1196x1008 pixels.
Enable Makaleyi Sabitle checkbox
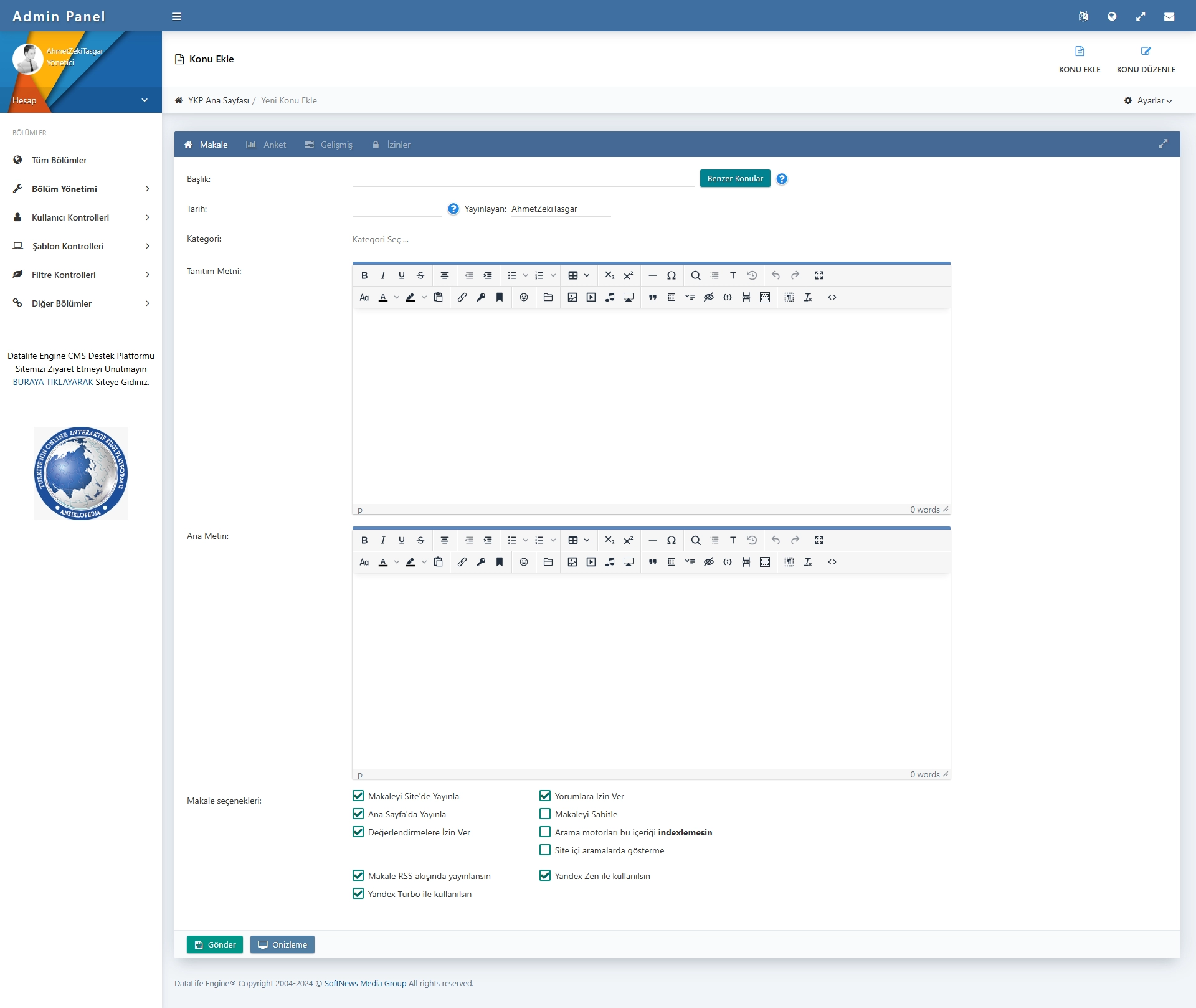(545, 814)
